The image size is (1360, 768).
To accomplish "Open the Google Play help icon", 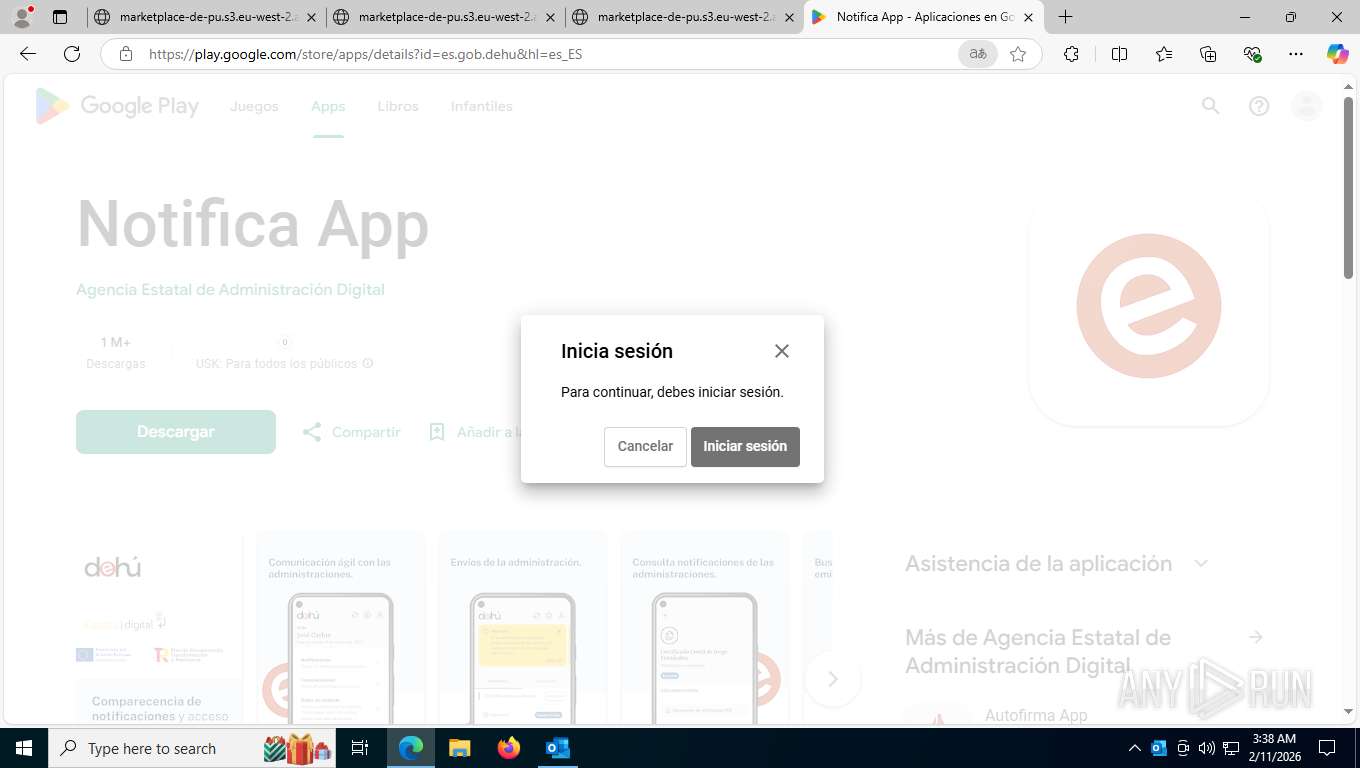I will coord(1259,106).
